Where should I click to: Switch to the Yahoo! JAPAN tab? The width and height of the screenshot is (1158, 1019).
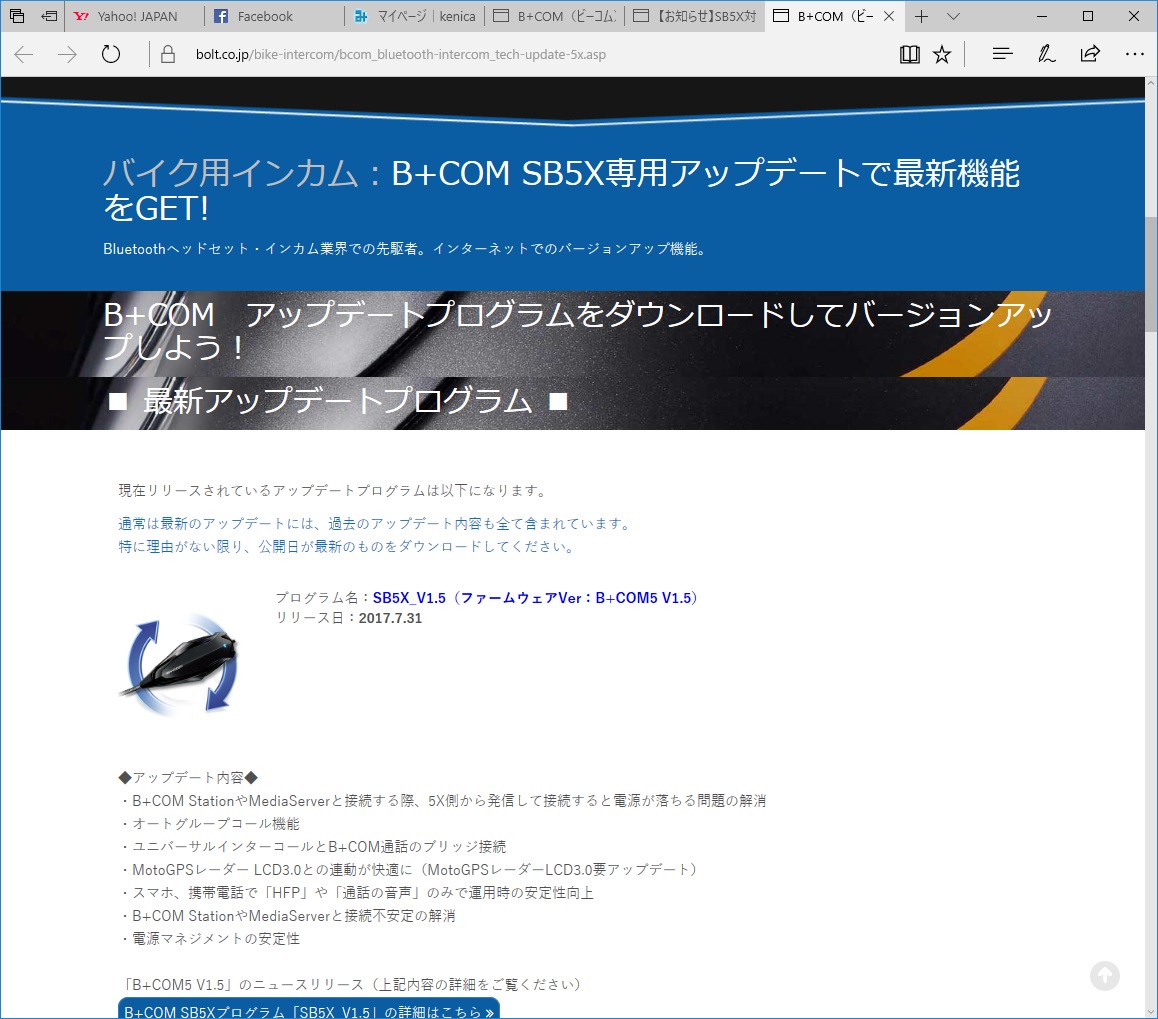point(134,16)
